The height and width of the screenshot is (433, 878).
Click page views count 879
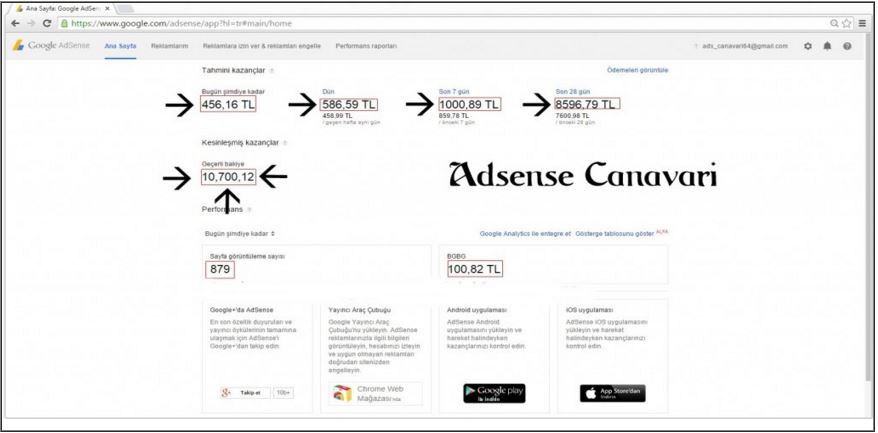coord(220,269)
